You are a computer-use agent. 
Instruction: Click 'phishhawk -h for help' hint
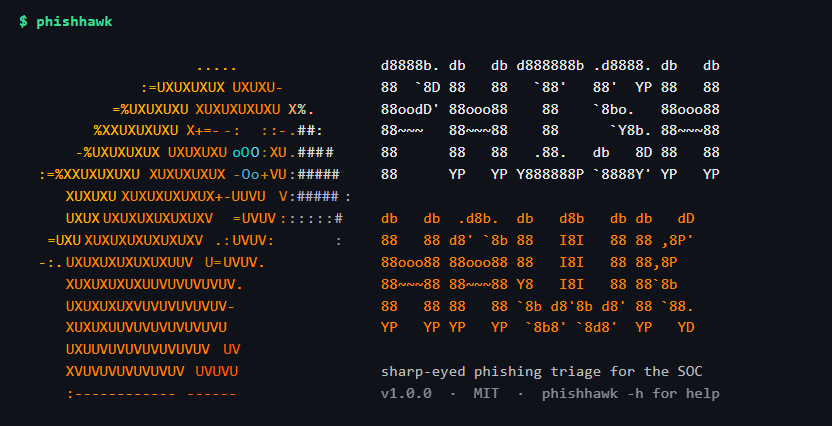[x=630, y=394]
